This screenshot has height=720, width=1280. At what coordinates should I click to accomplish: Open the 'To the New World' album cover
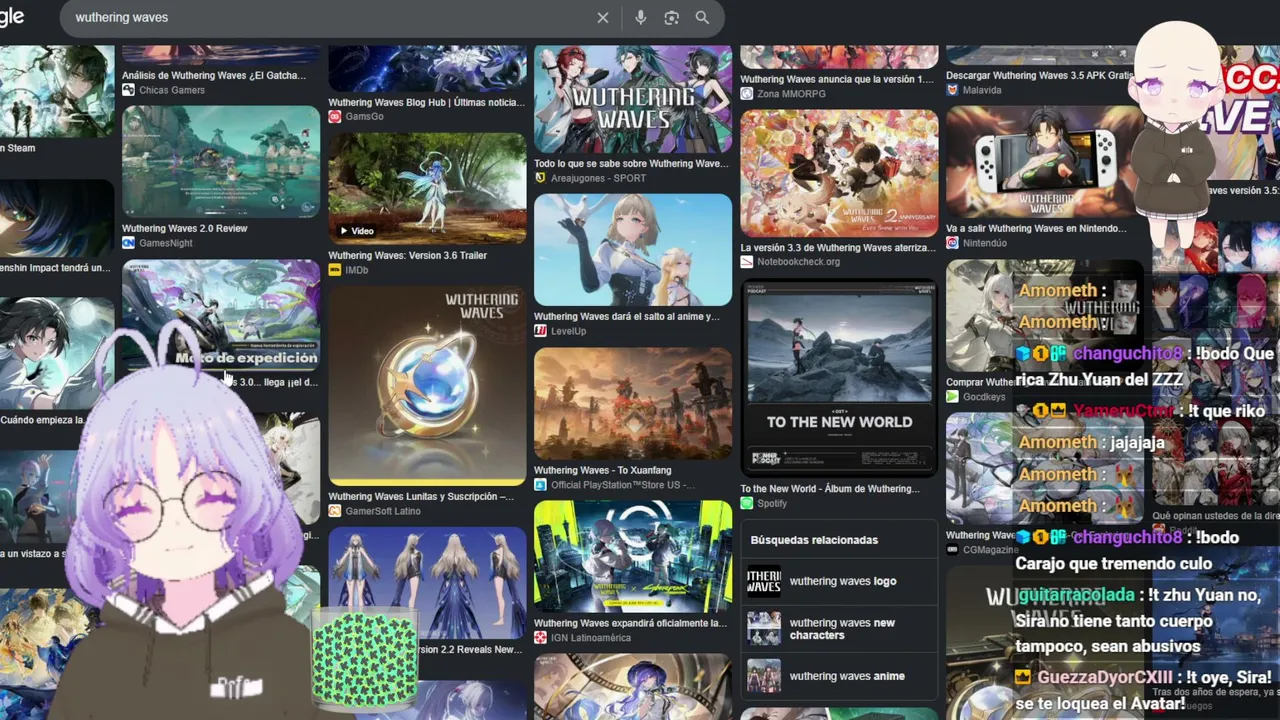(839, 378)
